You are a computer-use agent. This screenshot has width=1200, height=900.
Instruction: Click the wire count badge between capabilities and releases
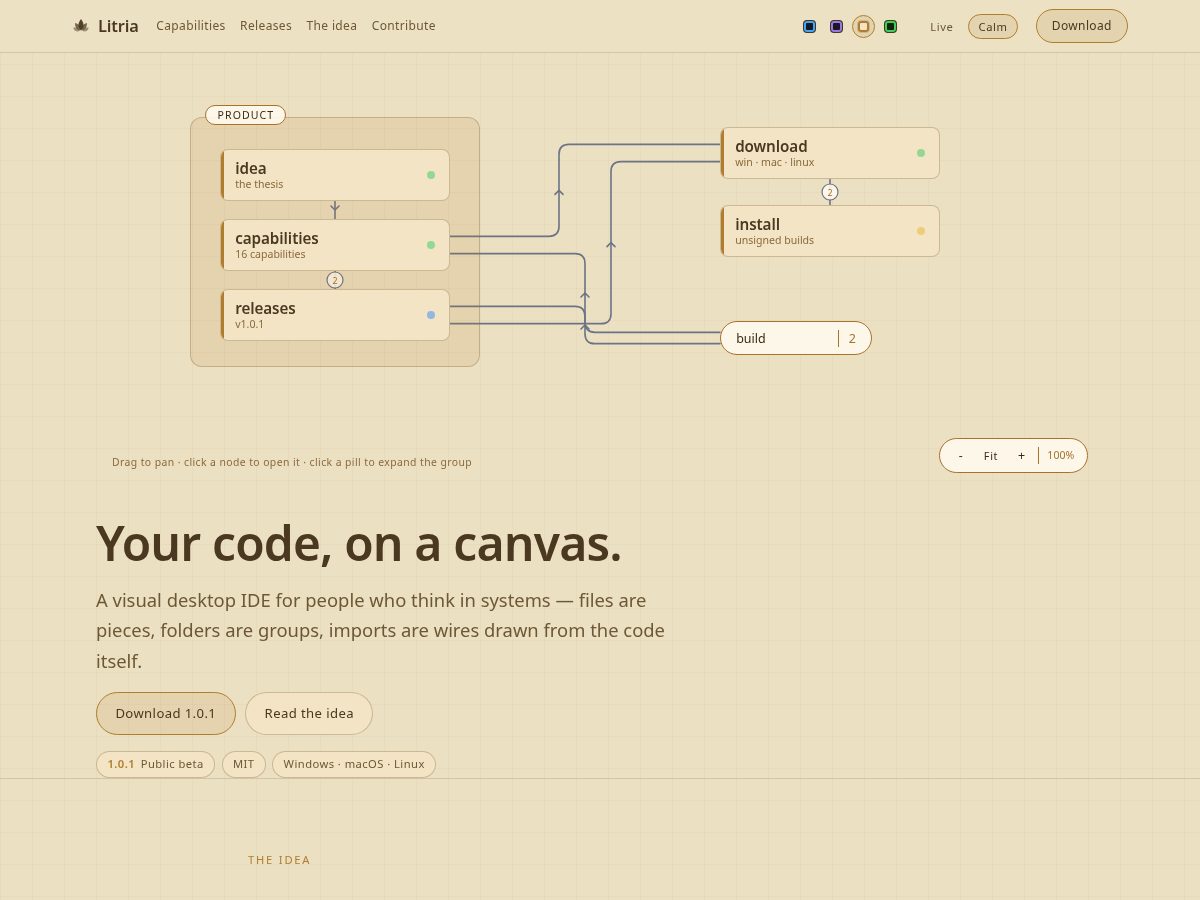[335, 280]
